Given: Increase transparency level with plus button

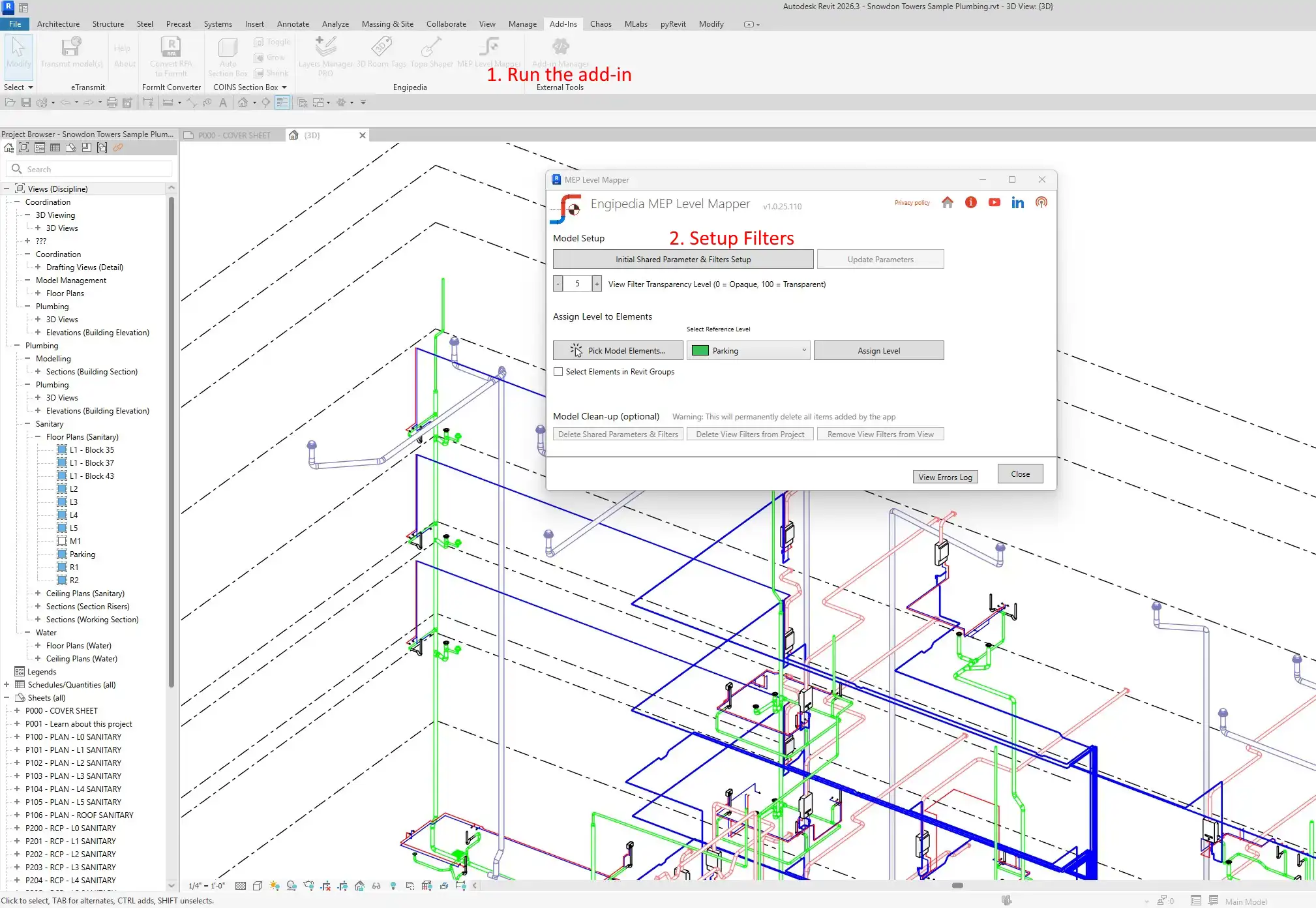Looking at the screenshot, I should pyautogui.click(x=596, y=284).
